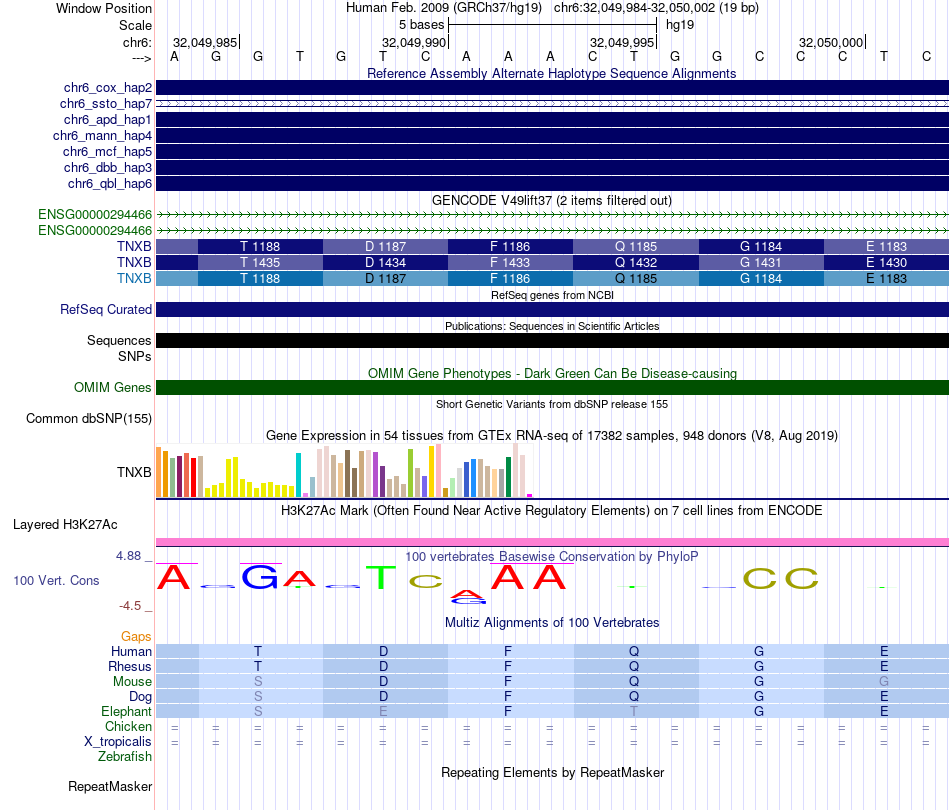
Task: Open 'Repeating Elements by RepeatMasker' title
Action: point(553,772)
